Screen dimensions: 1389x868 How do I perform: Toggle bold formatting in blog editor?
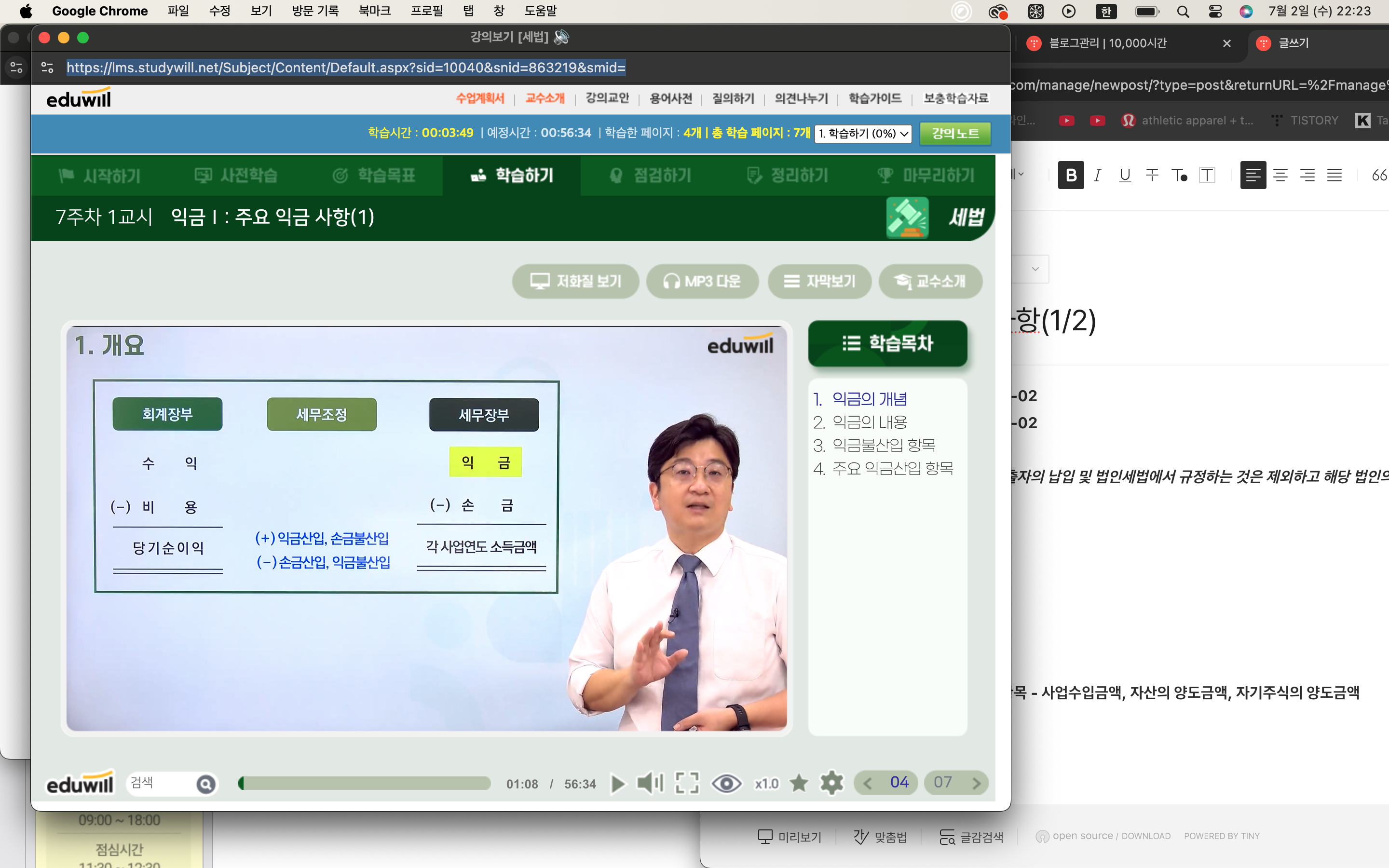[x=1071, y=175]
